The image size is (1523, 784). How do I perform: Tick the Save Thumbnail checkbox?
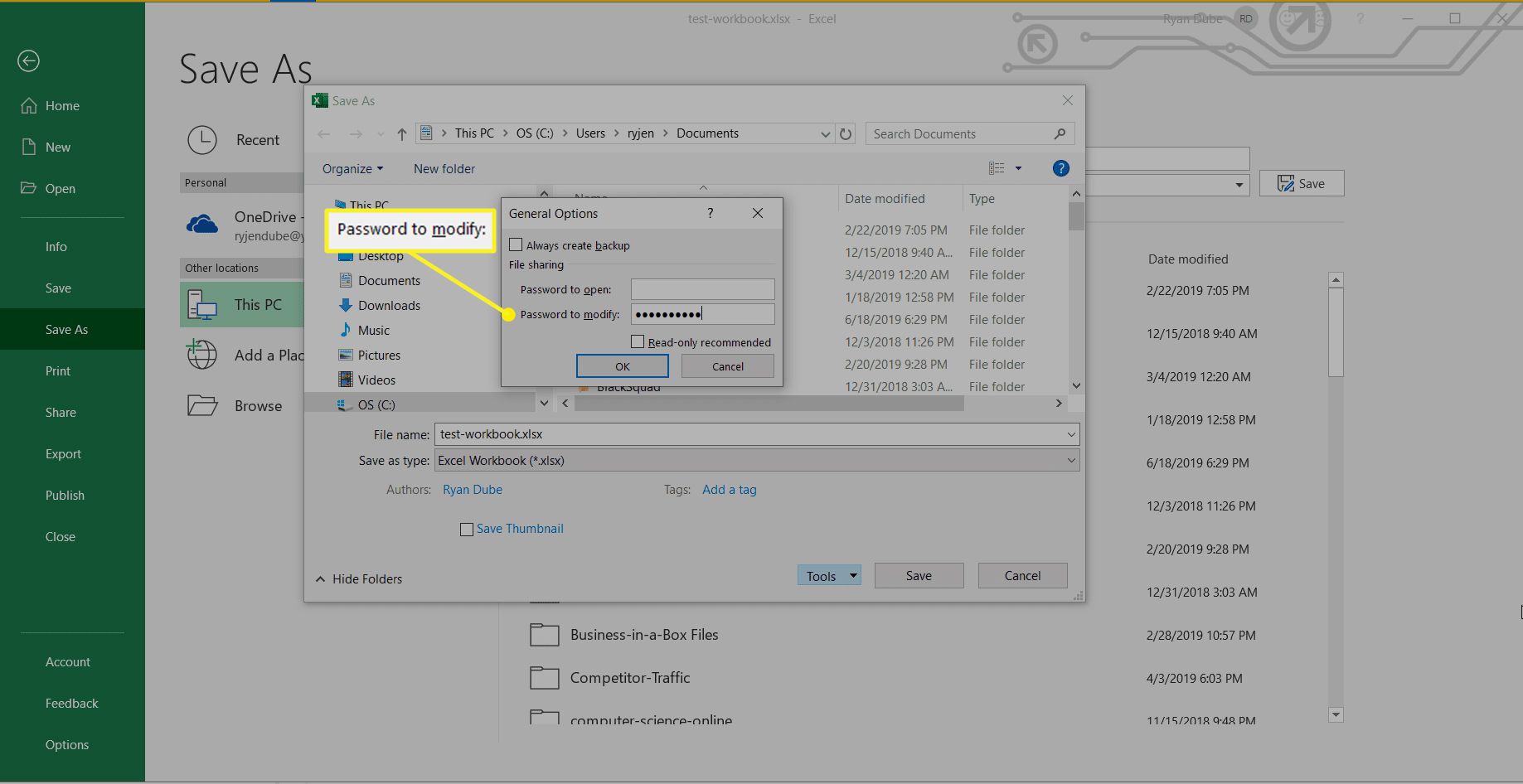tap(467, 529)
